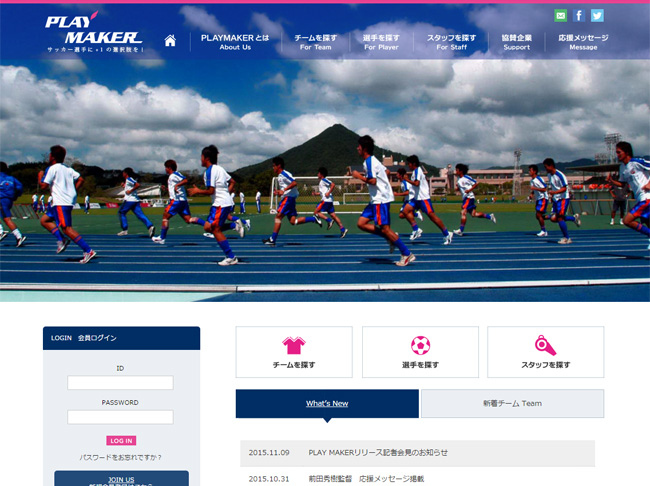Open the home icon in navigation
Viewport: 650px width, 486px height.
(170, 41)
